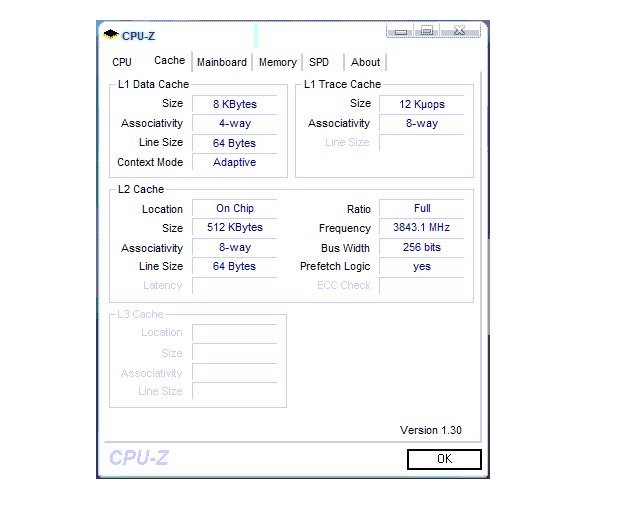Close the CPU-Z window
The image size is (640, 512).
coord(460,31)
